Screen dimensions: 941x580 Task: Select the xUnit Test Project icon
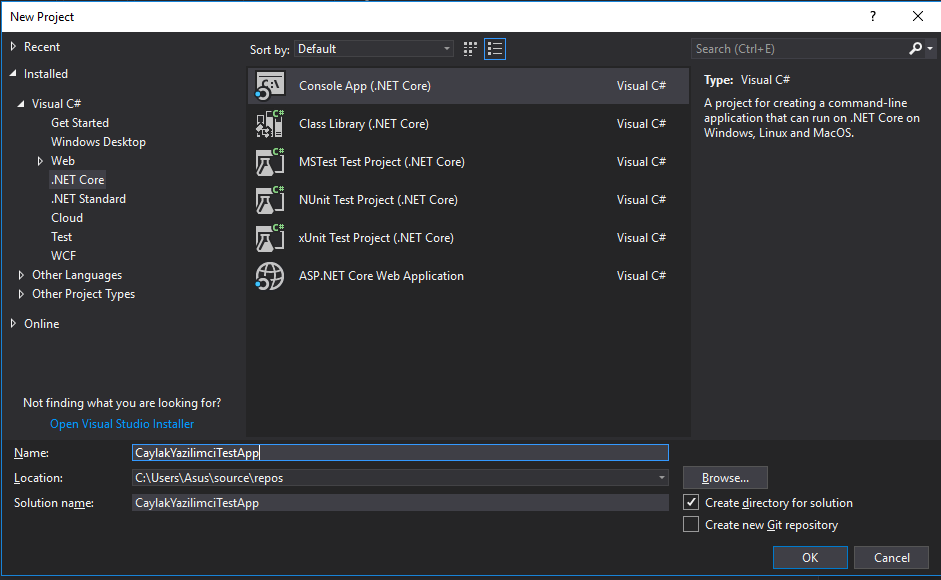pos(270,238)
